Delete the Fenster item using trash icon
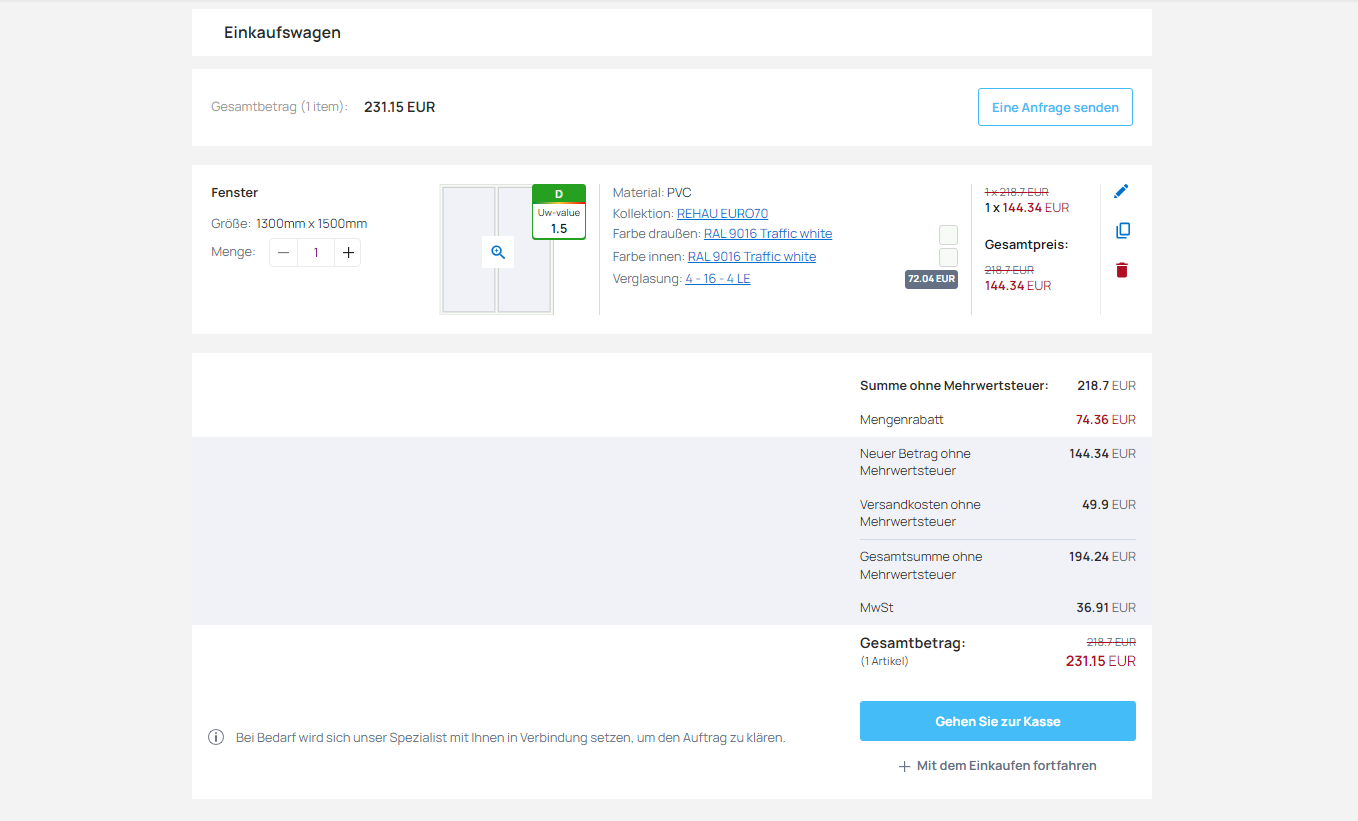The image size is (1358, 821). click(x=1122, y=270)
